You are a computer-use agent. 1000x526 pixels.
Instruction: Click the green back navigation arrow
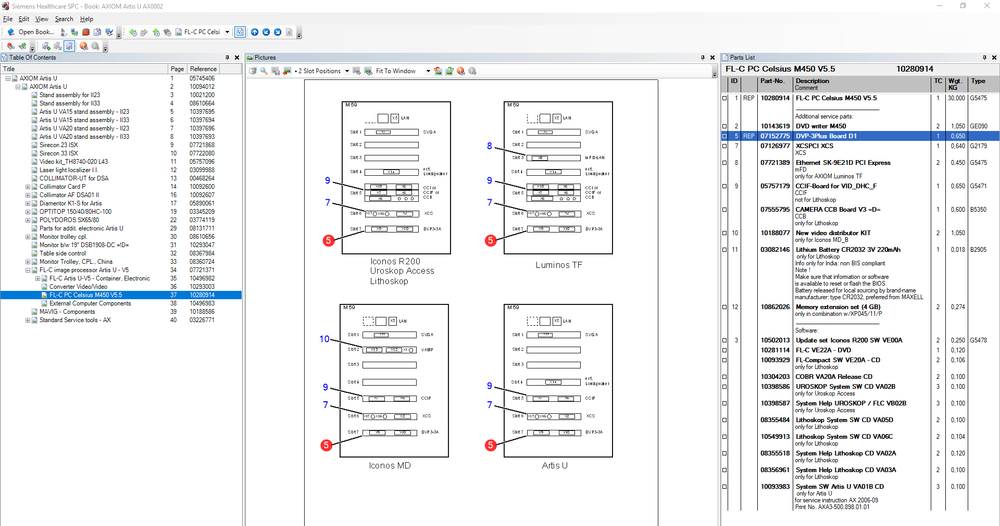[133, 32]
